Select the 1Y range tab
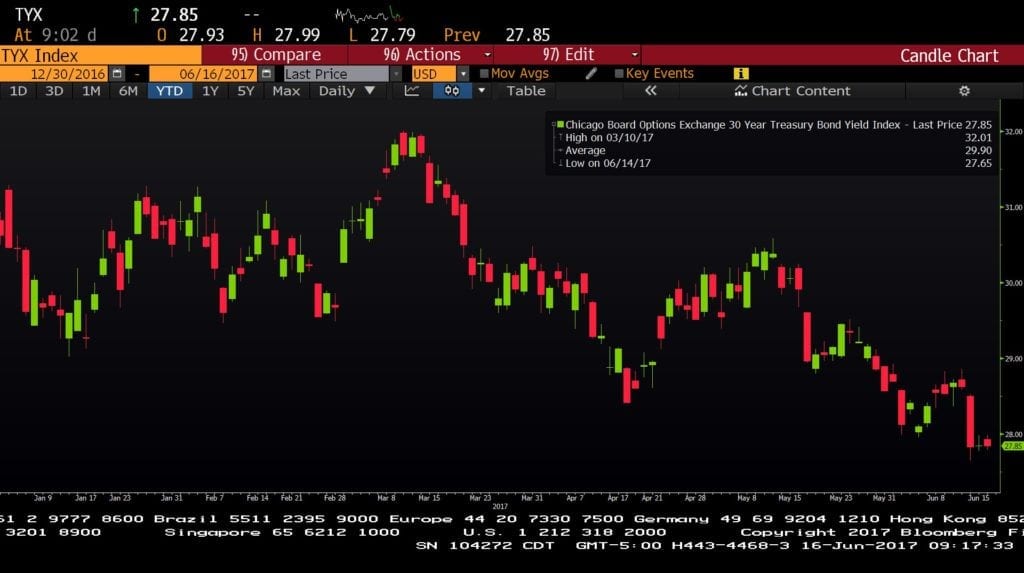Screen dimensions: 1024x573 pyautogui.click(x=210, y=91)
